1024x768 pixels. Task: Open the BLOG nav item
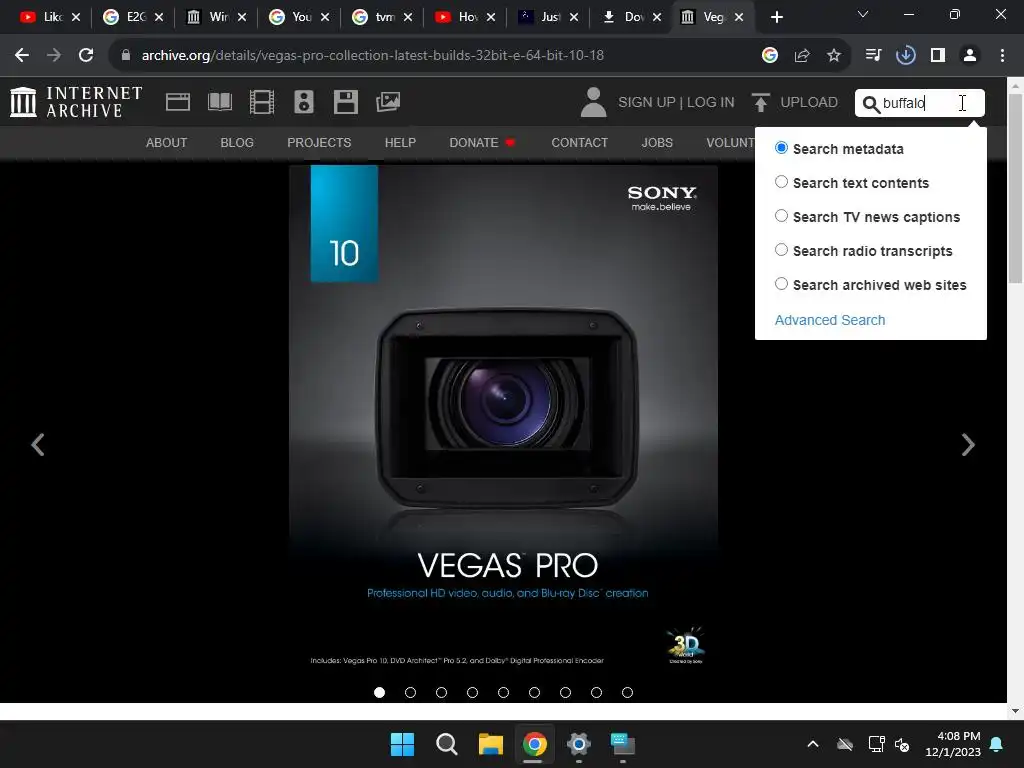[237, 142]
